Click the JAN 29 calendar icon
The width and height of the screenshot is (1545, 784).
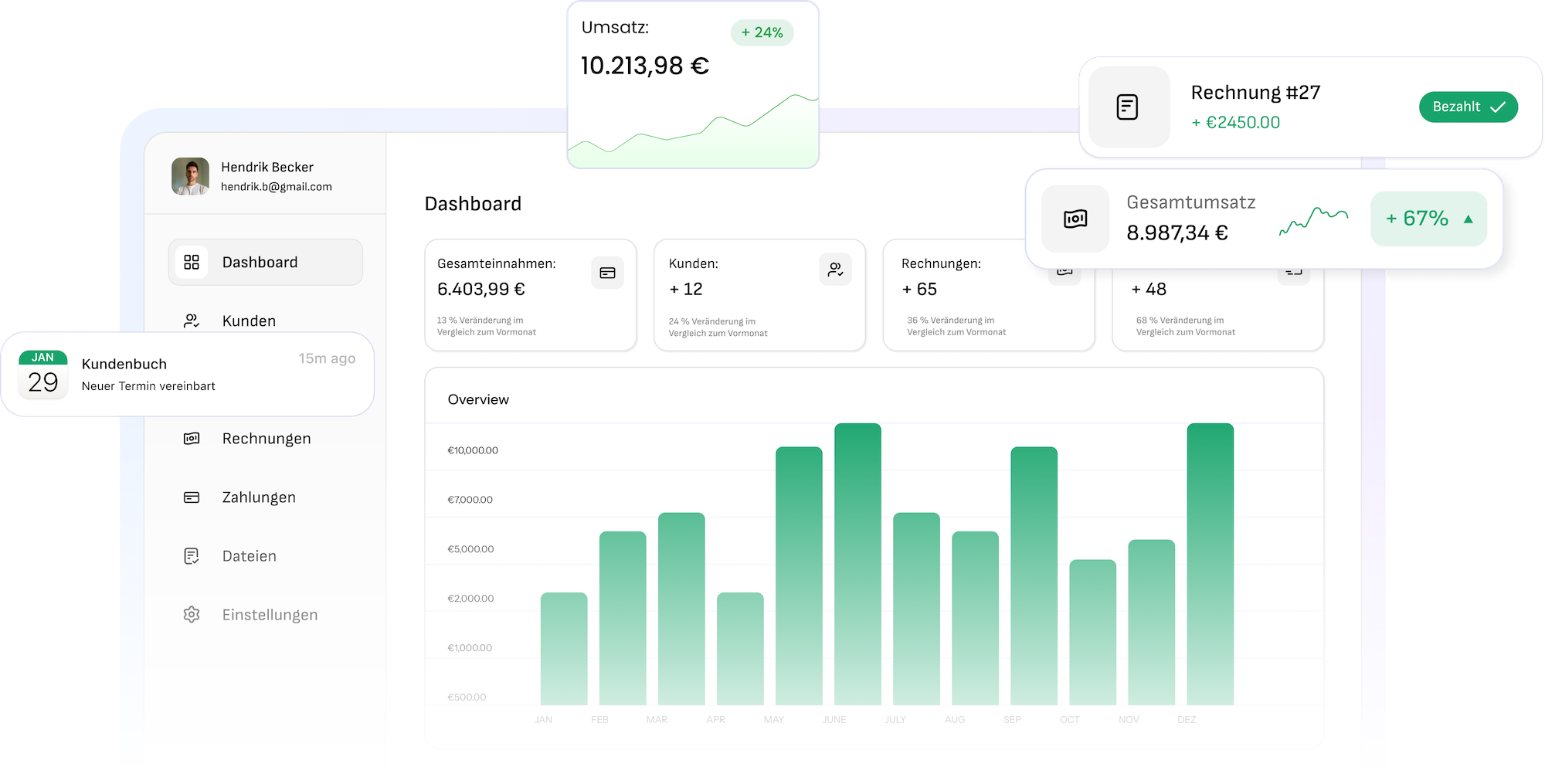pos(43,374)
